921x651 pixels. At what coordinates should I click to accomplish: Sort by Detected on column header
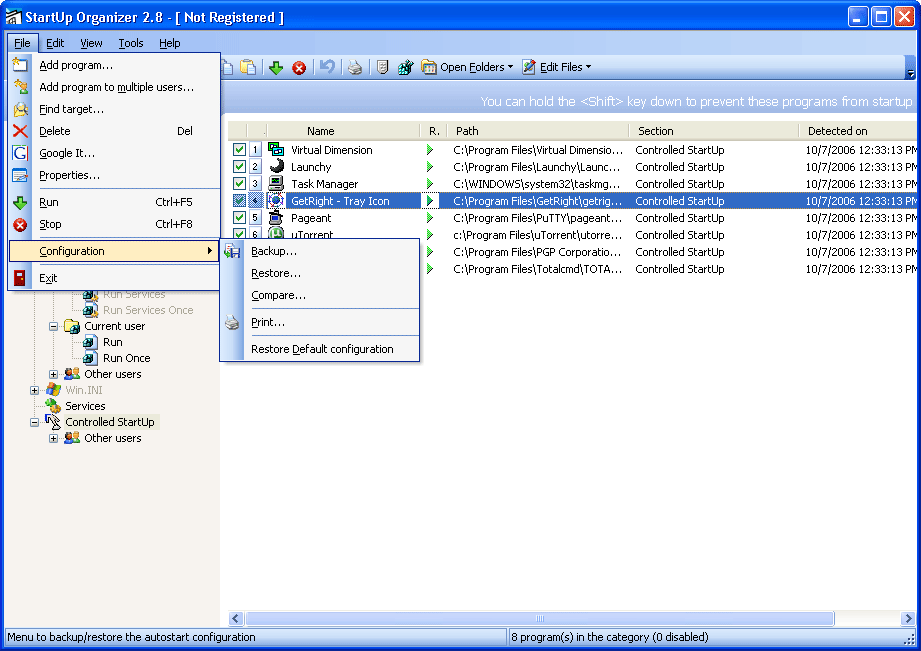click(858, 130)
